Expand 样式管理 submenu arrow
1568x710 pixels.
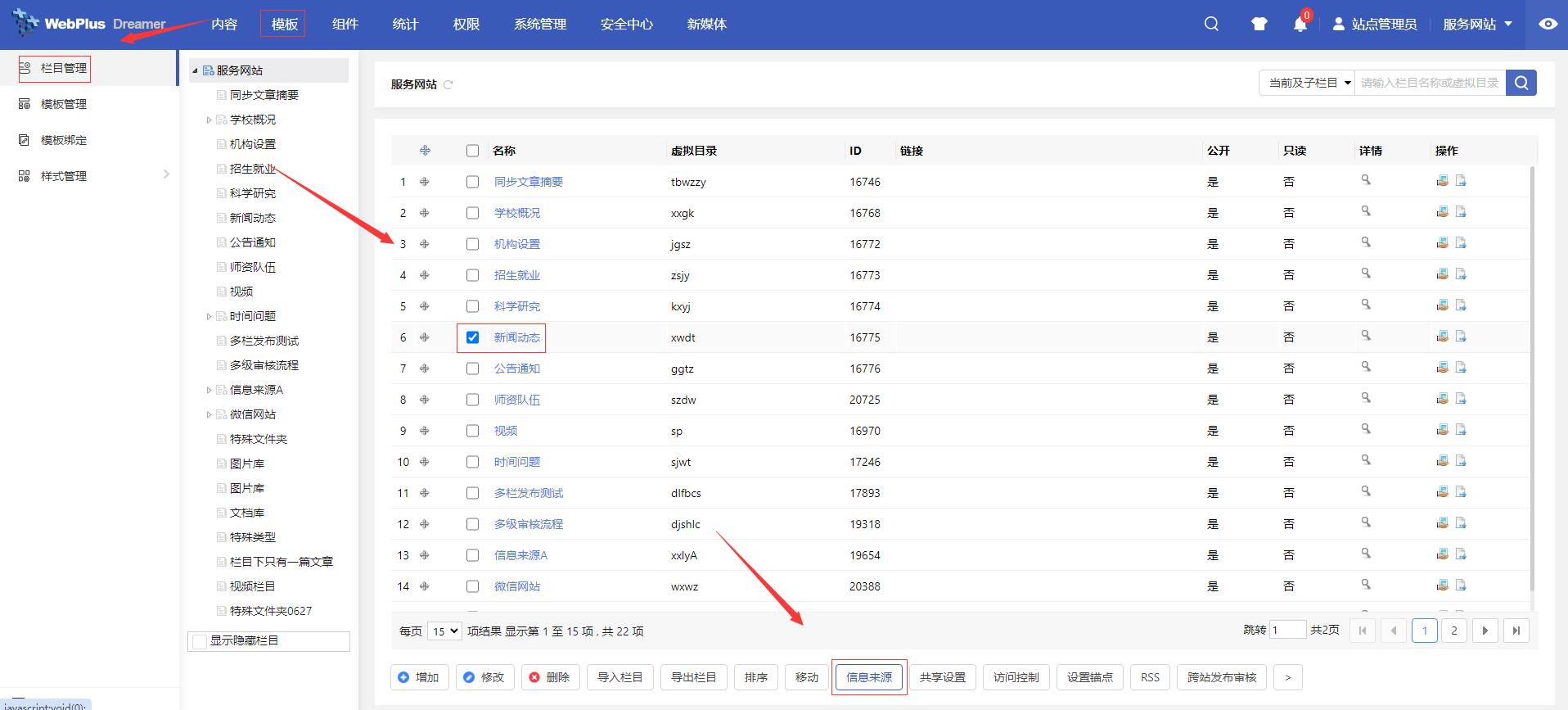pyautogui.click(x=166, y=174)
